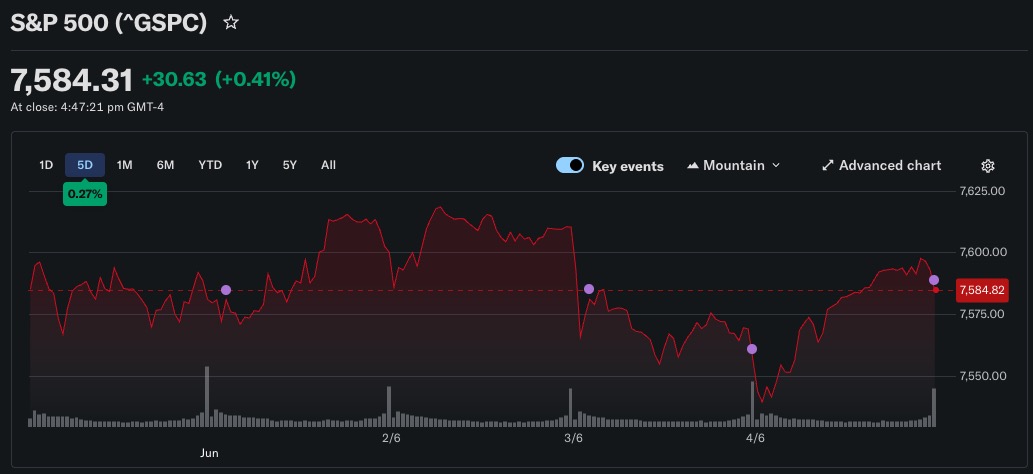
Task: Click the Jun date axis label
Action: pyautogui.click(x=209, y=453)
